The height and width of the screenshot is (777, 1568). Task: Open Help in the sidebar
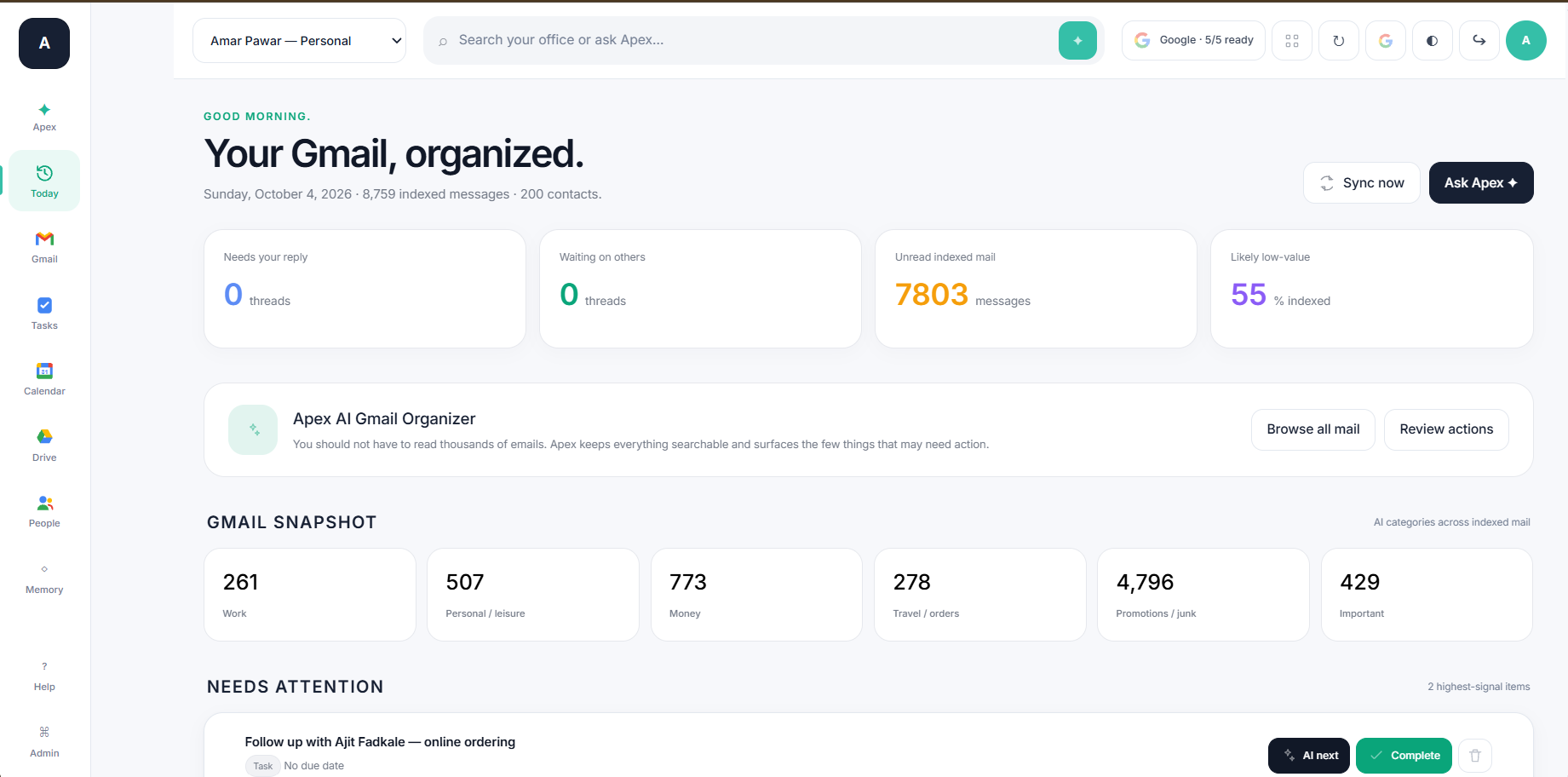click(x=44, y=676)
